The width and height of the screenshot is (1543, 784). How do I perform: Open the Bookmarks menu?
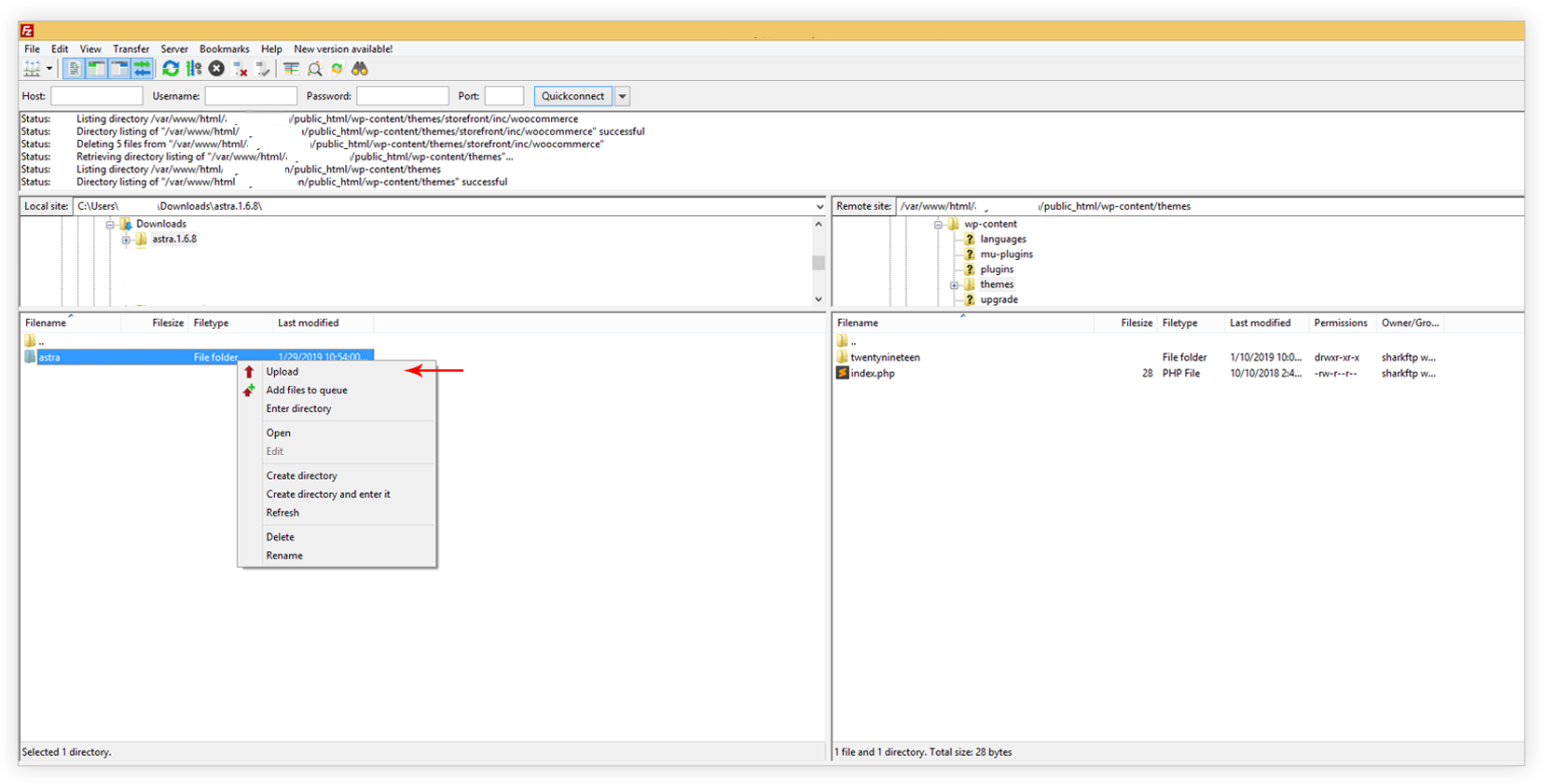224,49
